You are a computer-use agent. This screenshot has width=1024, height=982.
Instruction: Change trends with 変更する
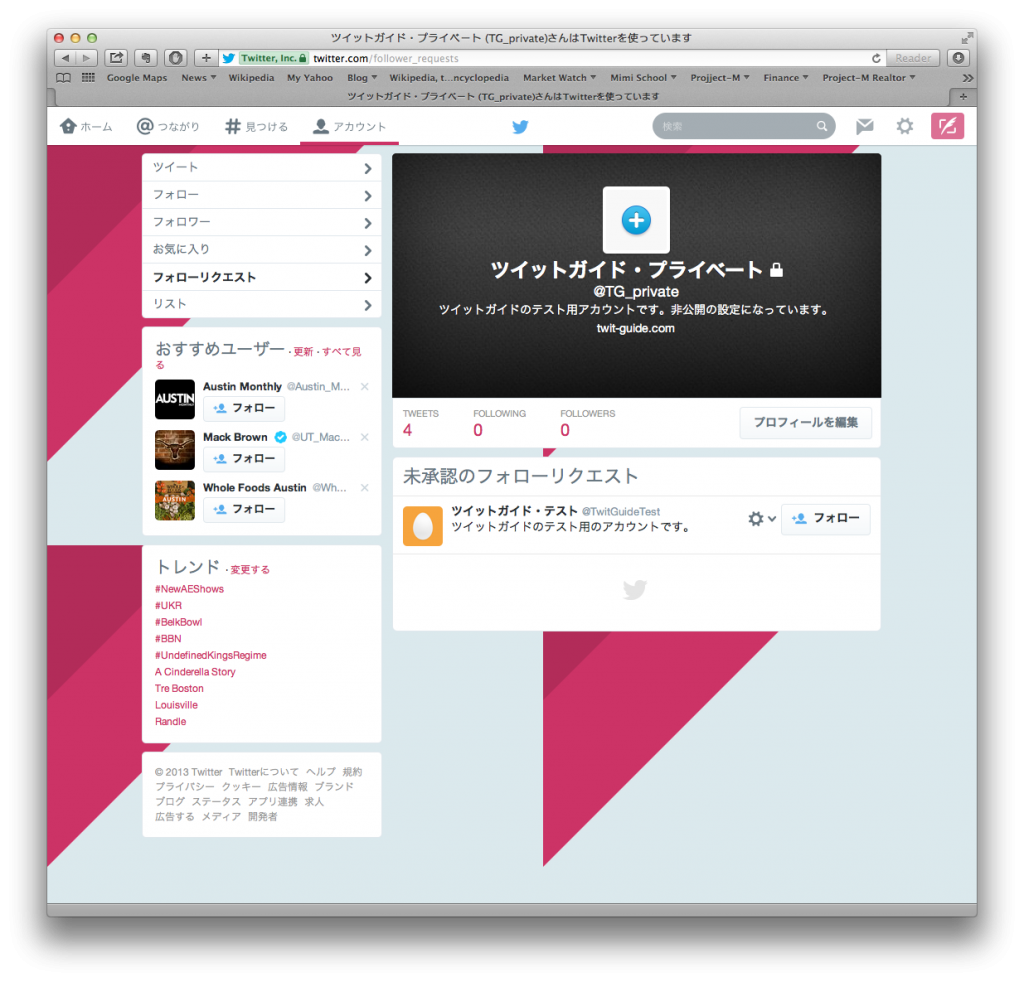point(250,570)
